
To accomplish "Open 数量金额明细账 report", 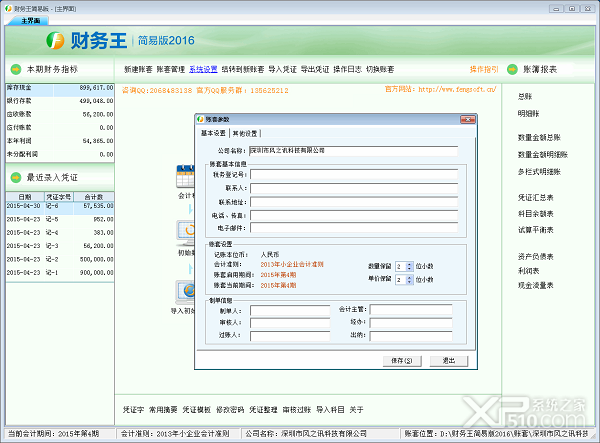I will coord(543,155).
